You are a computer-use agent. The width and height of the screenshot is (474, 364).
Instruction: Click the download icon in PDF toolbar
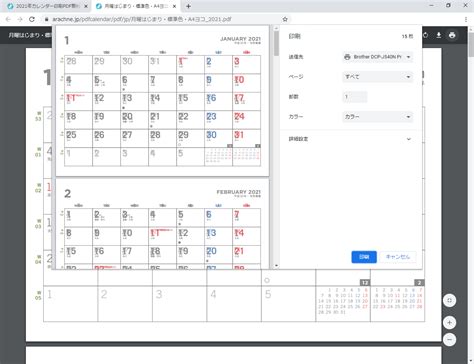(439, 35)
